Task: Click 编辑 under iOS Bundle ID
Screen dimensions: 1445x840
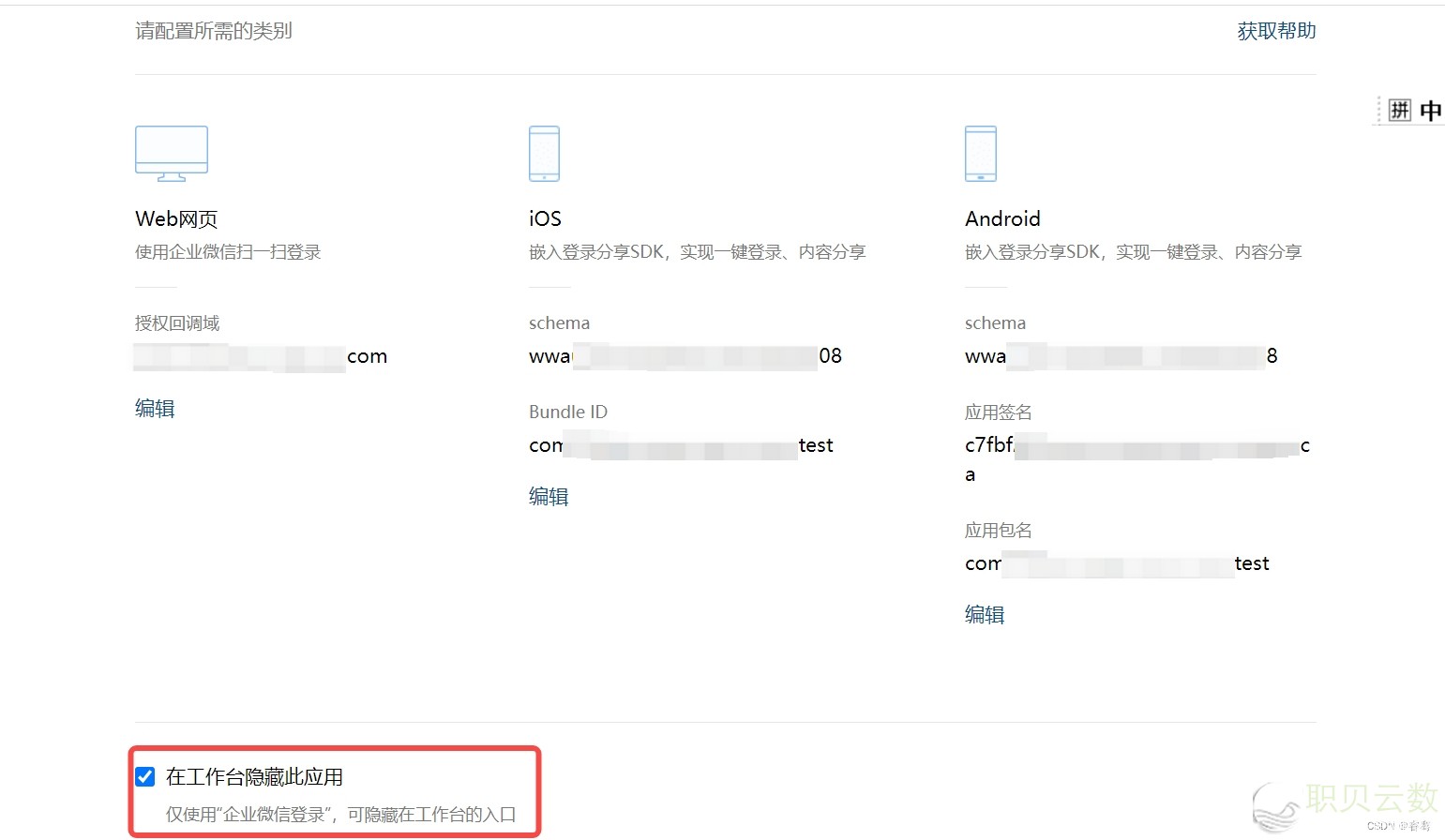Action: pos(549,496)
